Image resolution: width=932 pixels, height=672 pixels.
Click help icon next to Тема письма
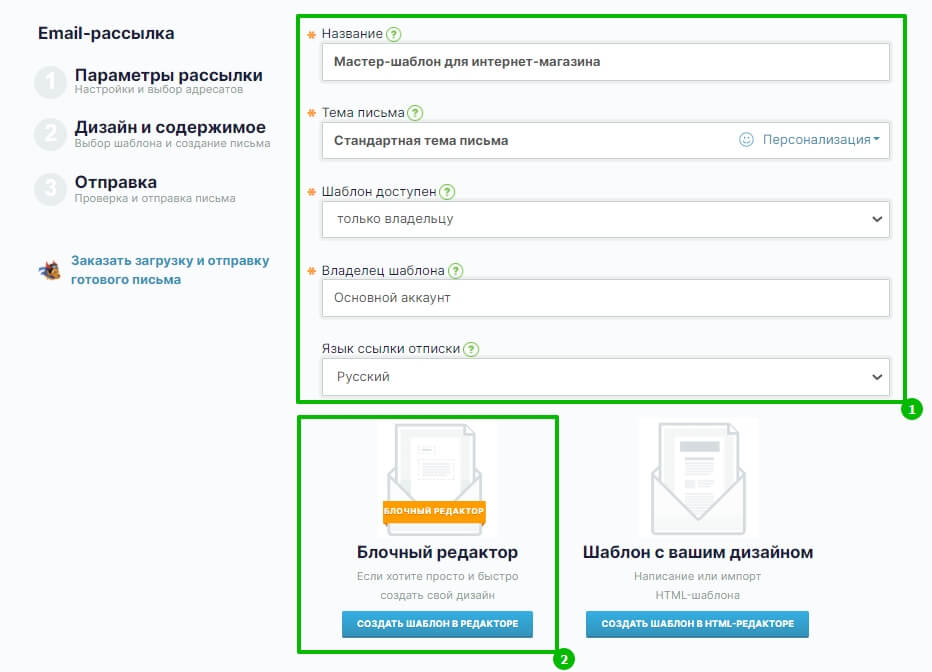(415, 113)
